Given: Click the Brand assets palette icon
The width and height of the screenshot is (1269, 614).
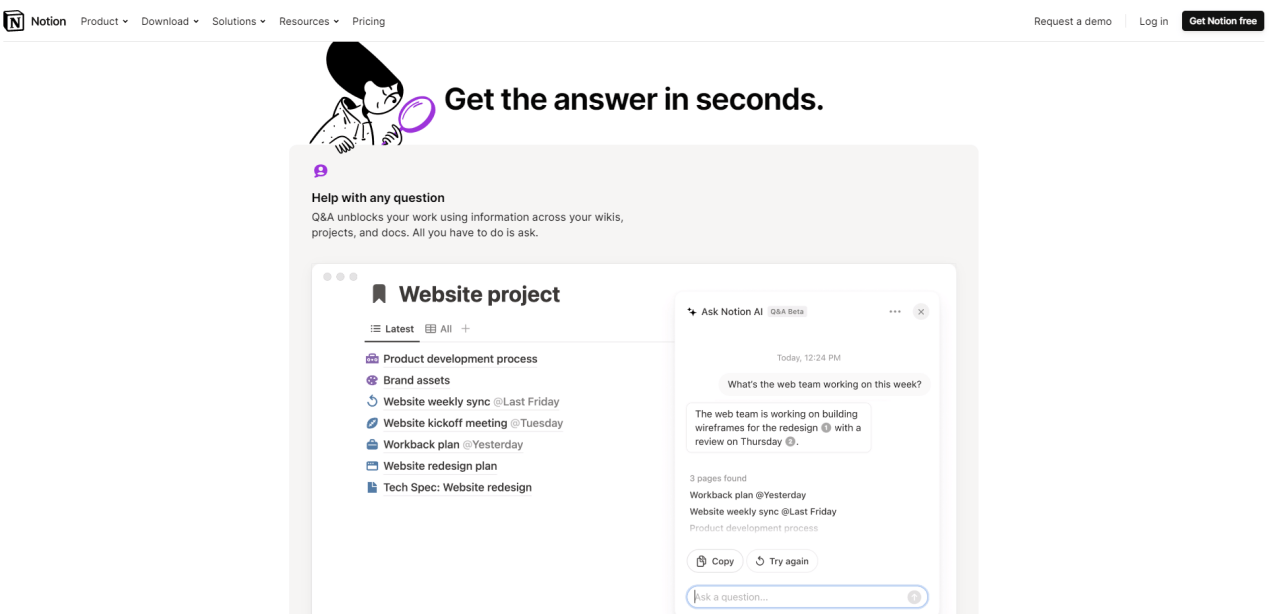Looking at the screenshot, I should coord(372,380).
